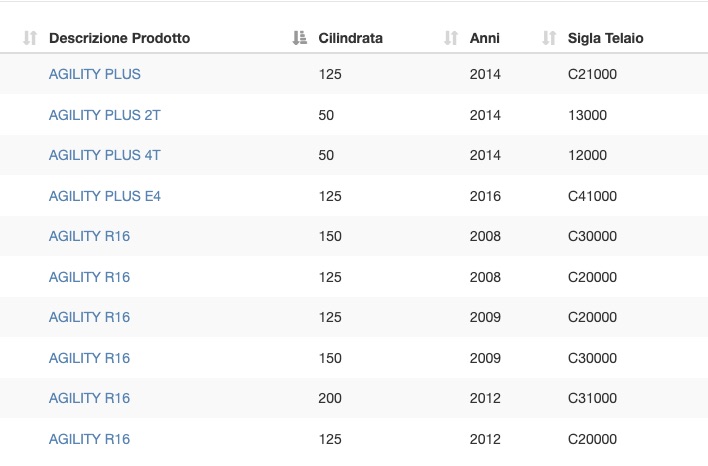The height and width of the screenshot is (466, 708).
Task: Open AGILITY R16 125 from 2008
Action: [x=89, y=277]
